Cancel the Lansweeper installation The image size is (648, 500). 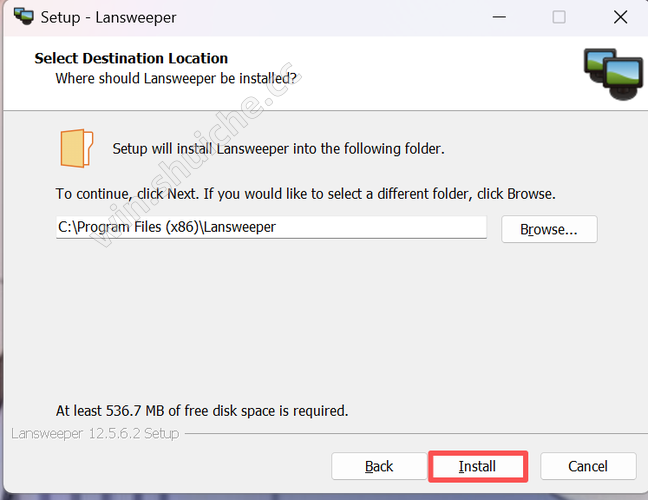588,466
